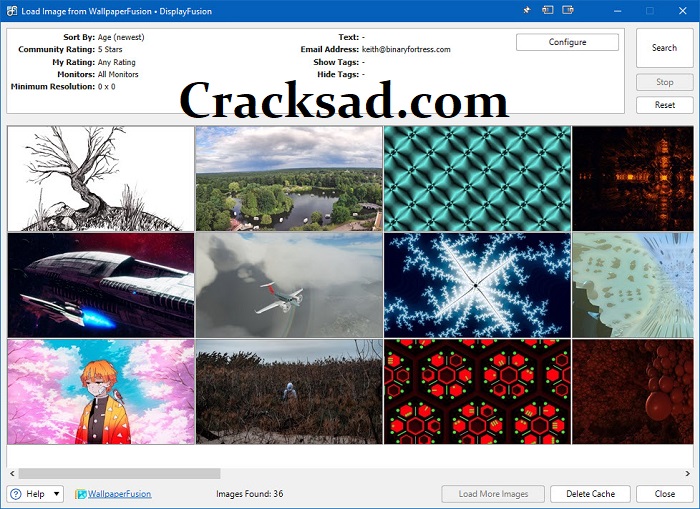Click the keith@binaryfortress.com email text
Screen dimensions: 700x509
[x=406, y=49]
